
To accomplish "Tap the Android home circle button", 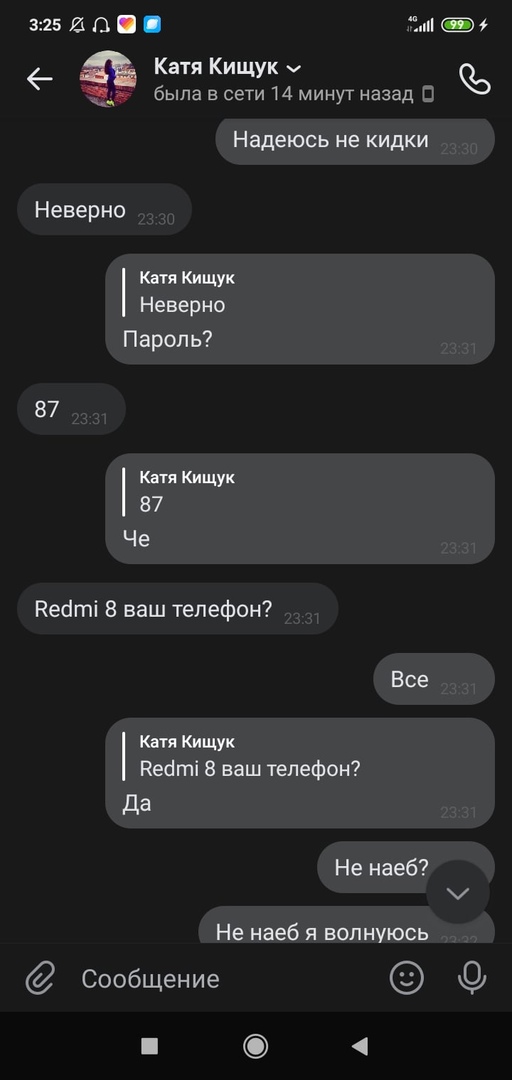I will [x=256, y=1046].
